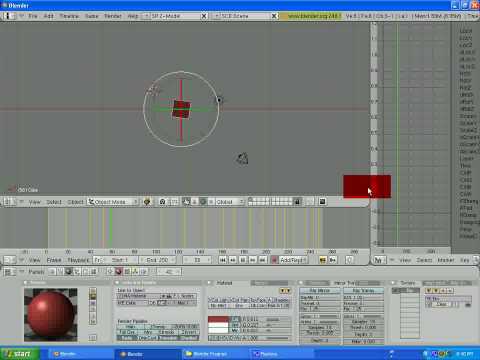Click the Spe specular color swatch
Image resolution: width=480 pixels, height=360 pixels.
218,325
